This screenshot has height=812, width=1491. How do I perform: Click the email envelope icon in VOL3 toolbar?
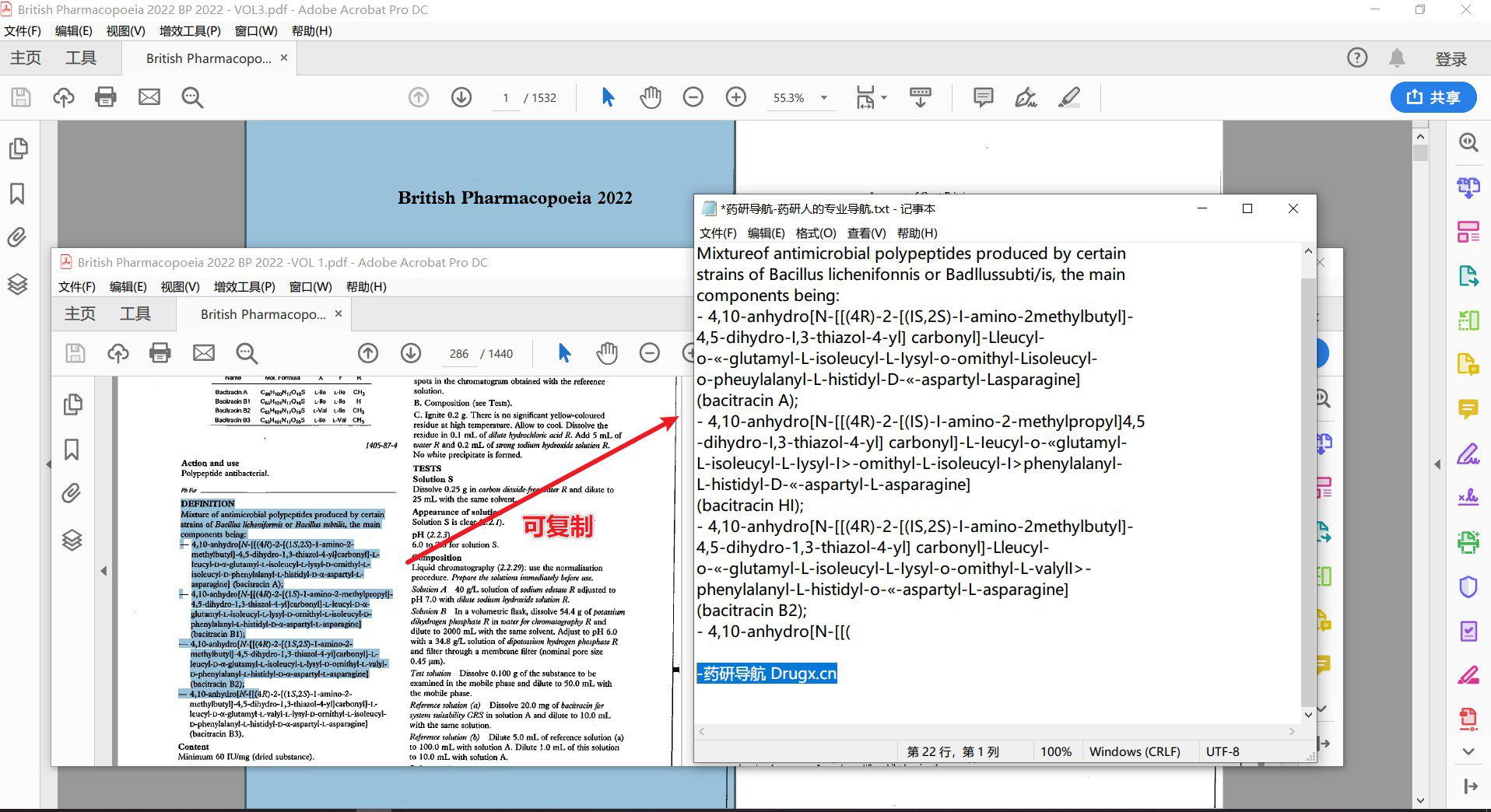[x=149, y=97]
